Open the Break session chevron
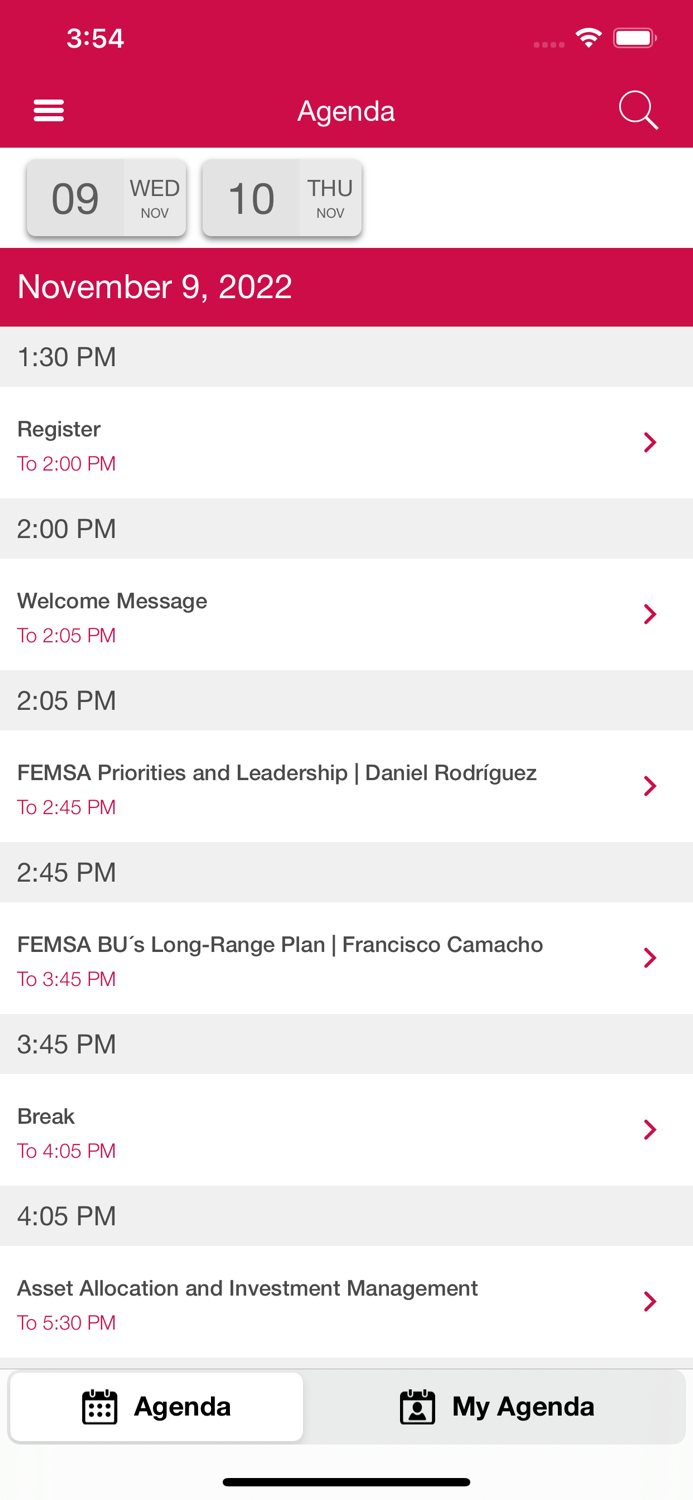The width and height of the screenshot is (693, 1500). pos(650,1130)
